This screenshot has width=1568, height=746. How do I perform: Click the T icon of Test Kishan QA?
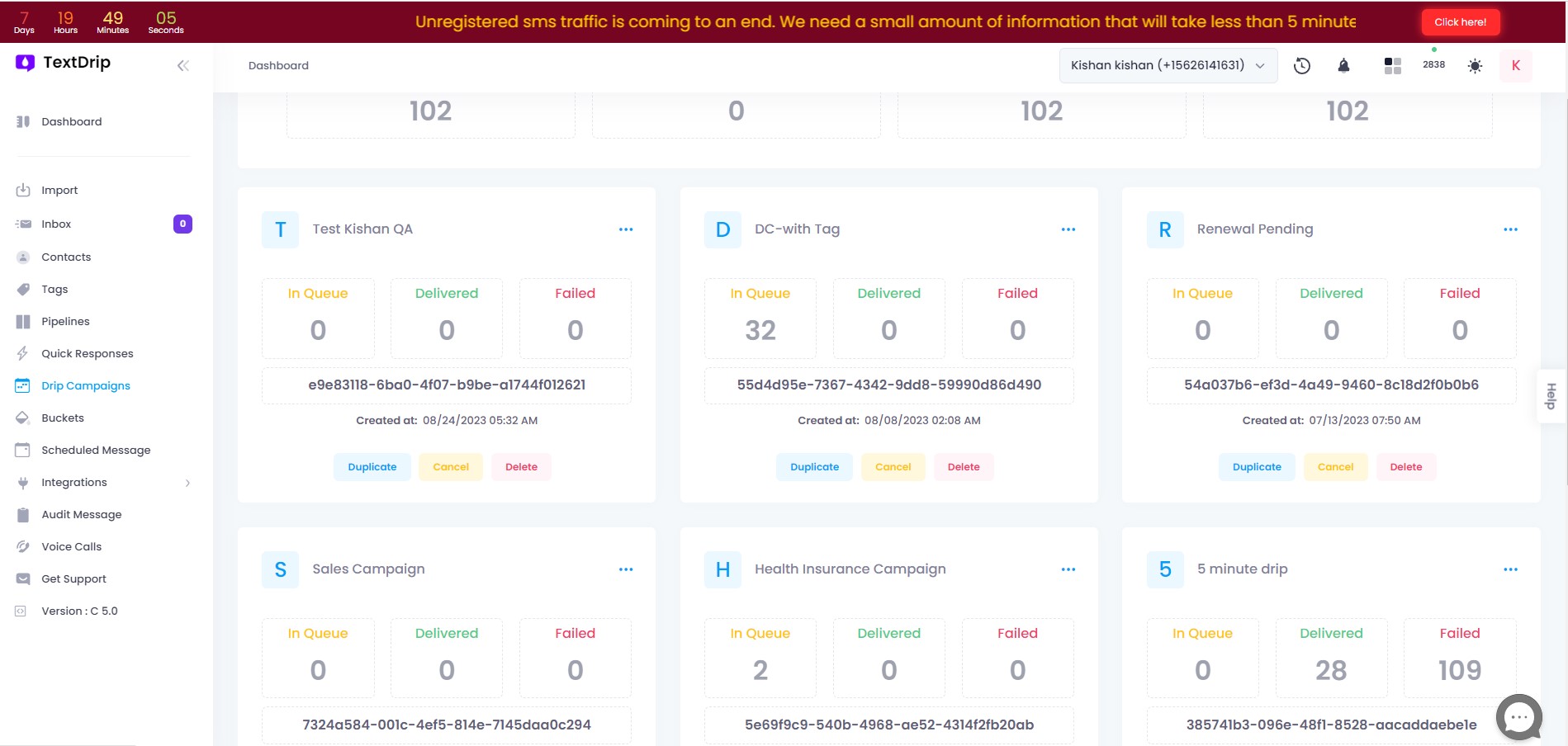tap(281, 230)
